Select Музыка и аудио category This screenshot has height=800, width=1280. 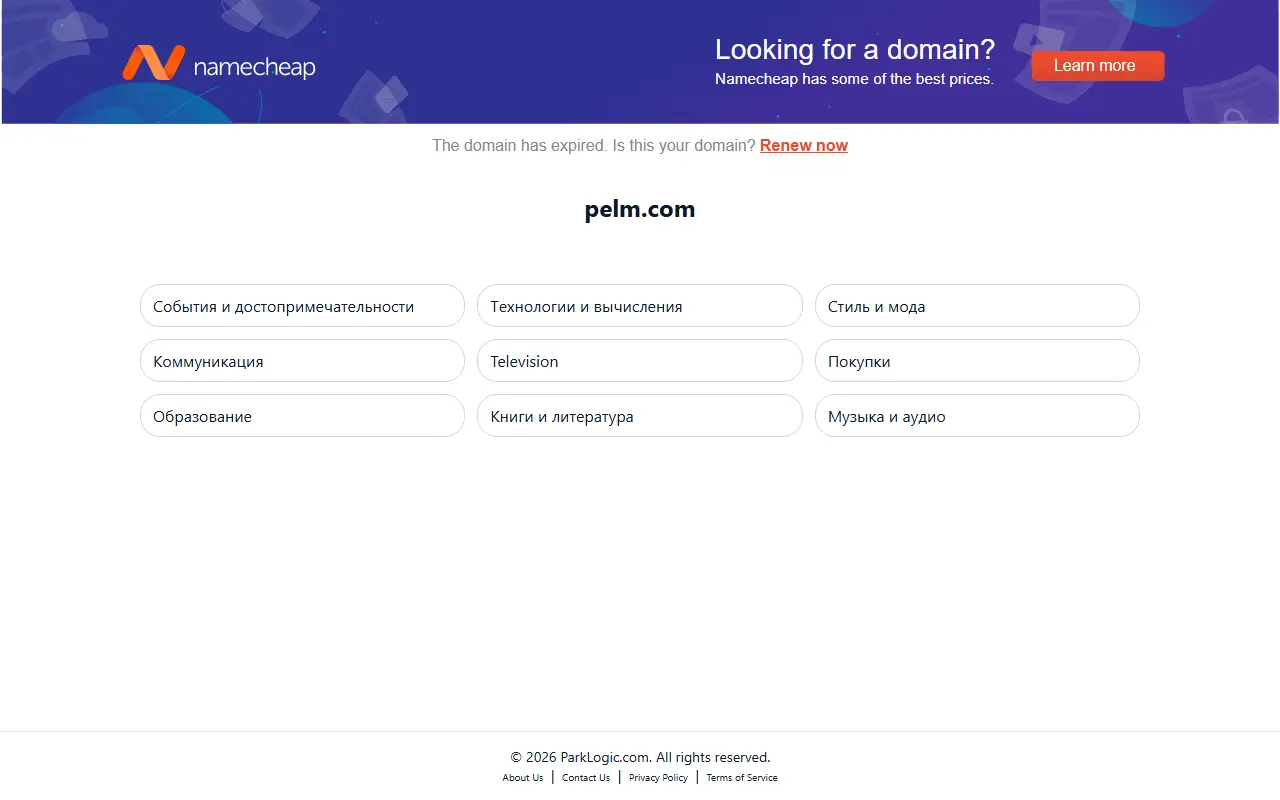click(x=977, y=416)
